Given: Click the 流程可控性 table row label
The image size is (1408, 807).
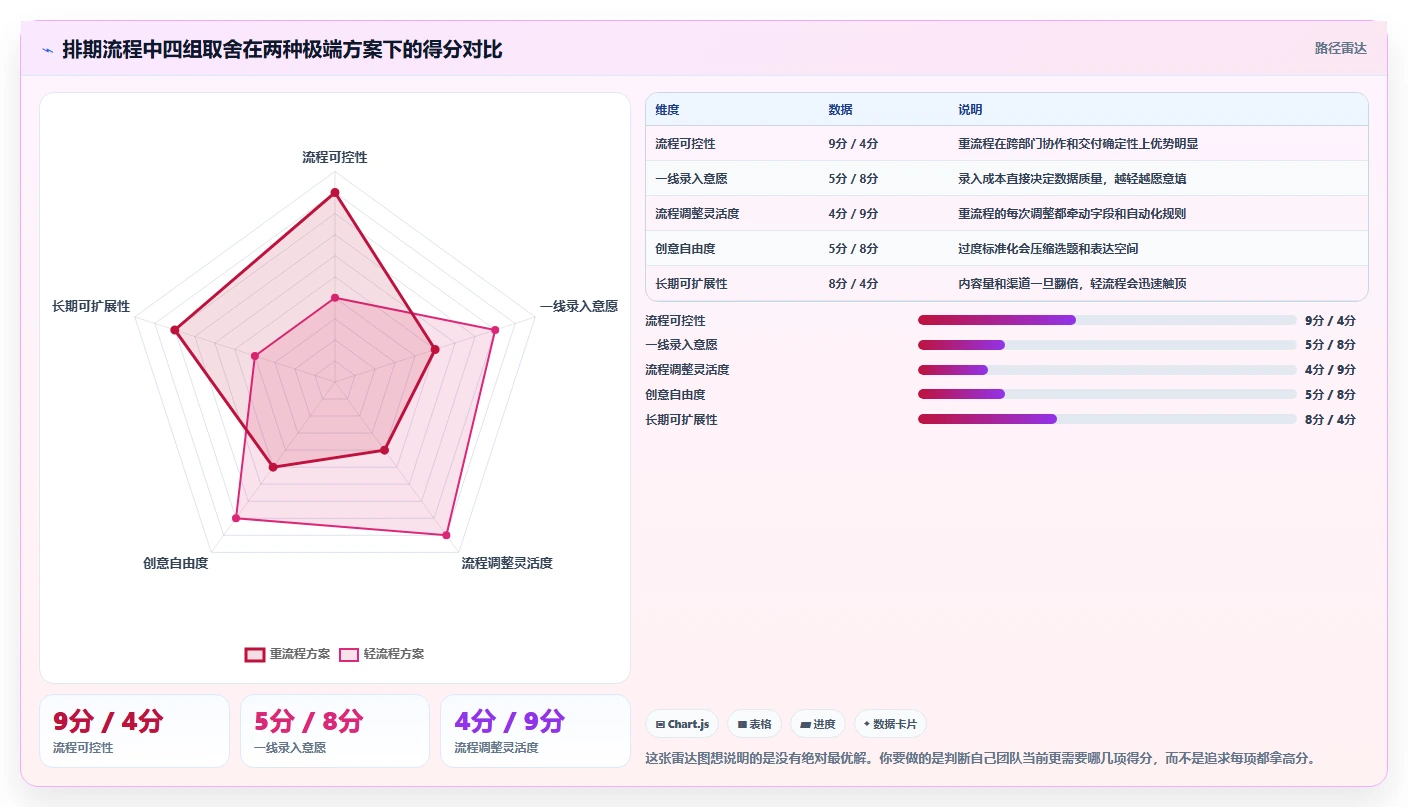Looking at the screenshot, I should (x=685, y=144).
